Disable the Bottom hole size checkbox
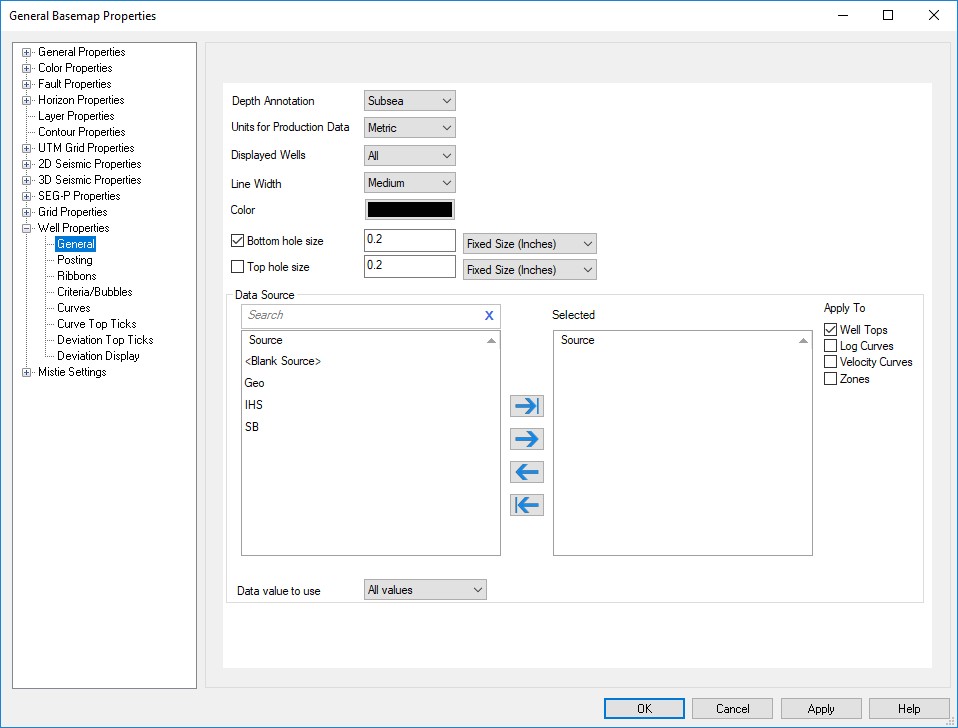Image resolution: width=958 pixels, height=728 pixels. click(x=237, y=241)
